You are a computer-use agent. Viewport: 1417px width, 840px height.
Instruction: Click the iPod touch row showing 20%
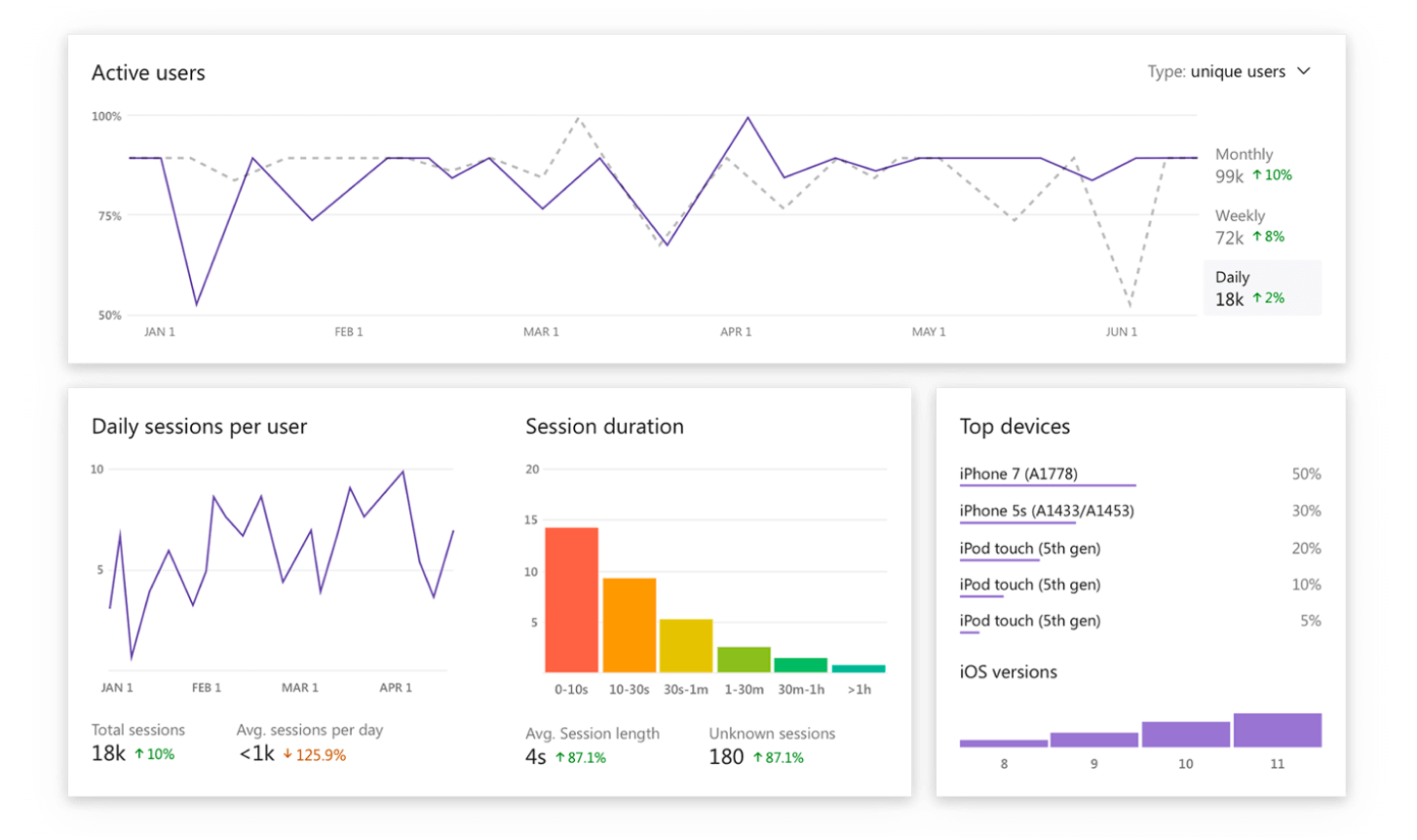[x=1029, y=549]
